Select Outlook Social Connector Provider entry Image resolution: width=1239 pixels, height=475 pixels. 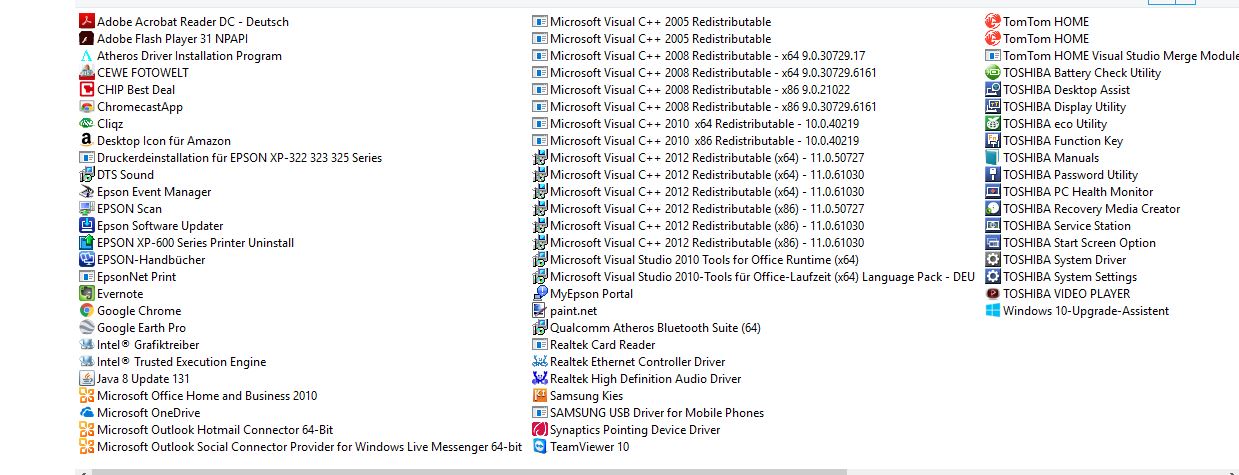301,446
